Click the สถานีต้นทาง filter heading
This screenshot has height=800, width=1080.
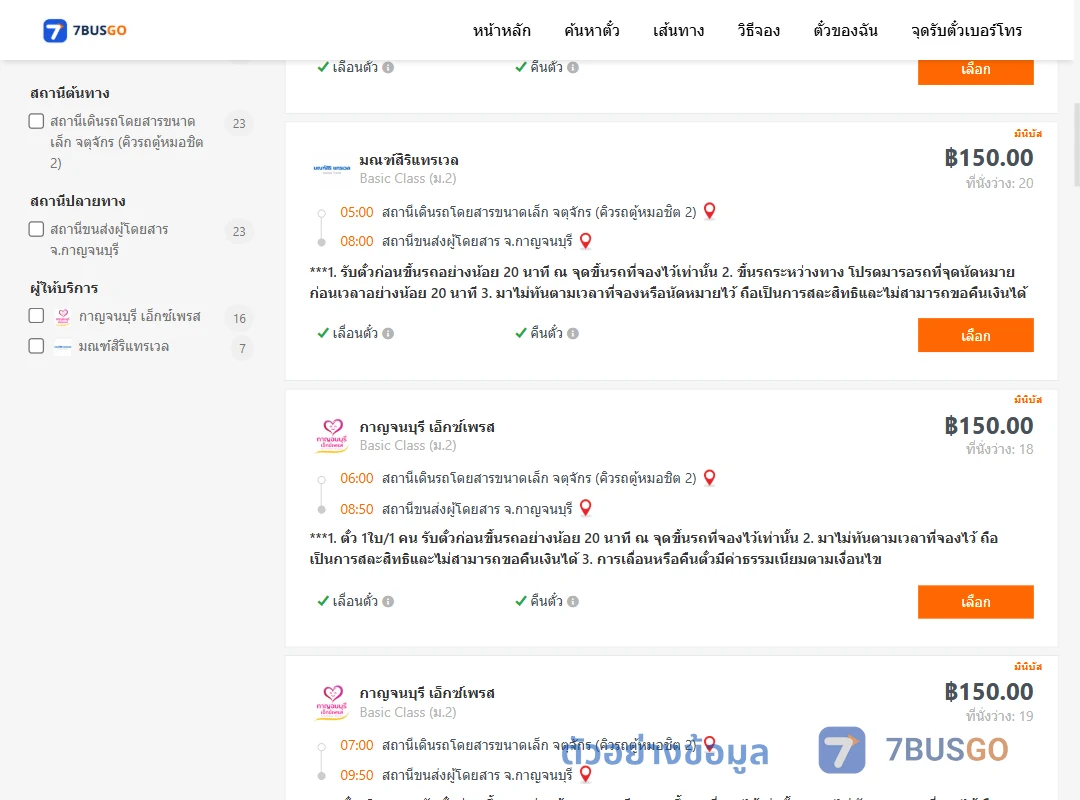pos(70,93)
